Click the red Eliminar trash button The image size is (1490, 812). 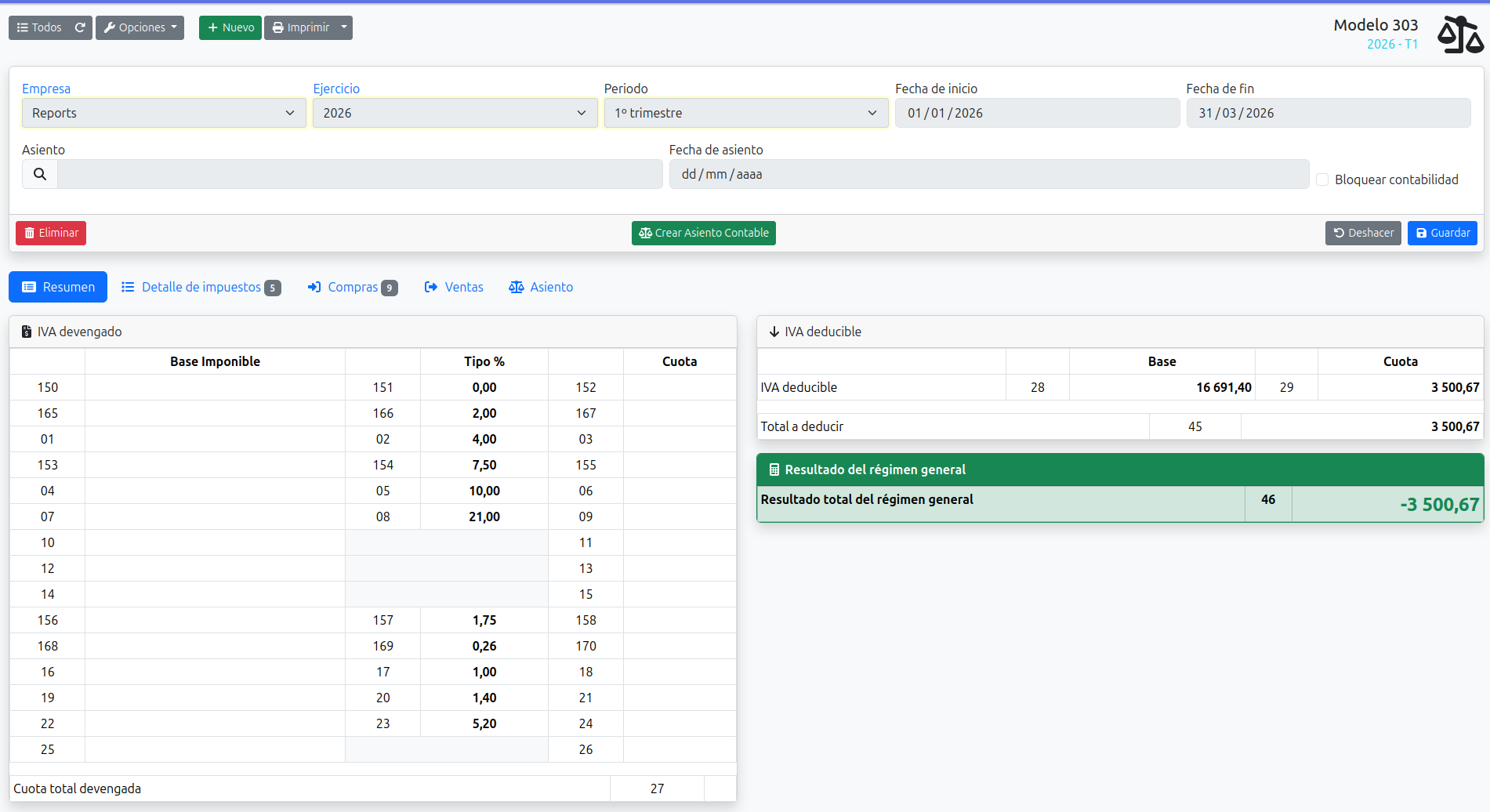(x=51, y=233)
